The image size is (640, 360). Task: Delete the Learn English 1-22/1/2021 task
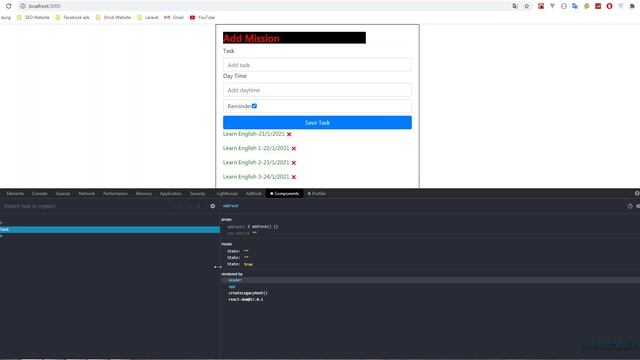(x=293, y=149)
